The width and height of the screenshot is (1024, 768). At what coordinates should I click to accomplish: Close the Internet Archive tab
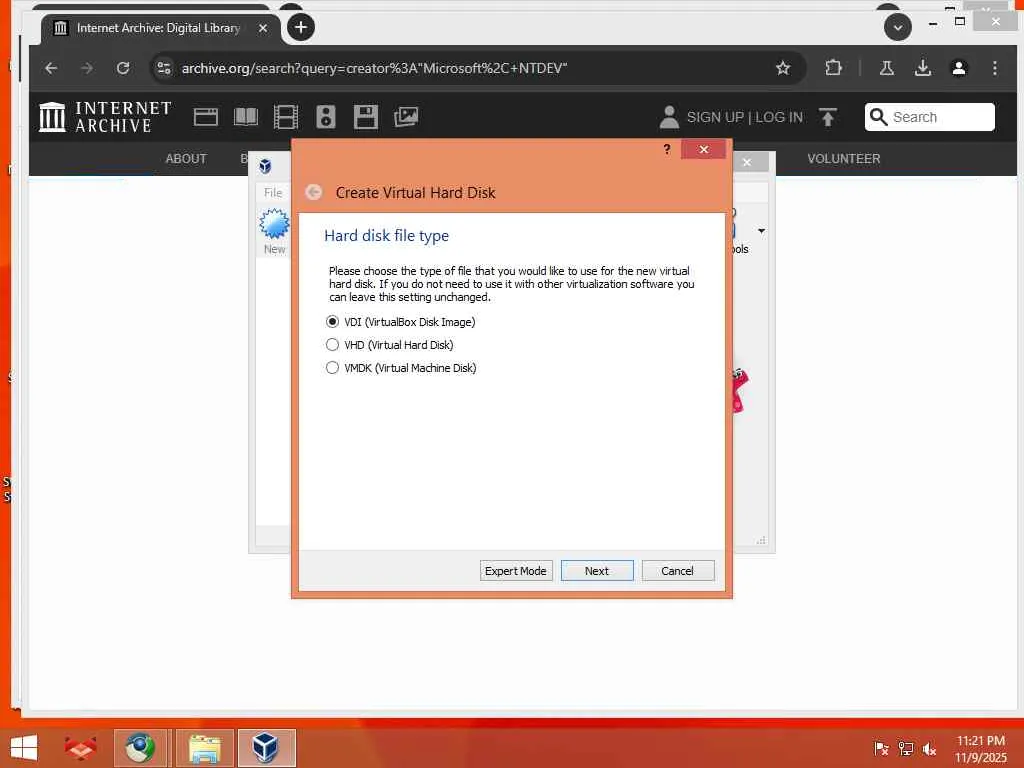coord(263,28)
